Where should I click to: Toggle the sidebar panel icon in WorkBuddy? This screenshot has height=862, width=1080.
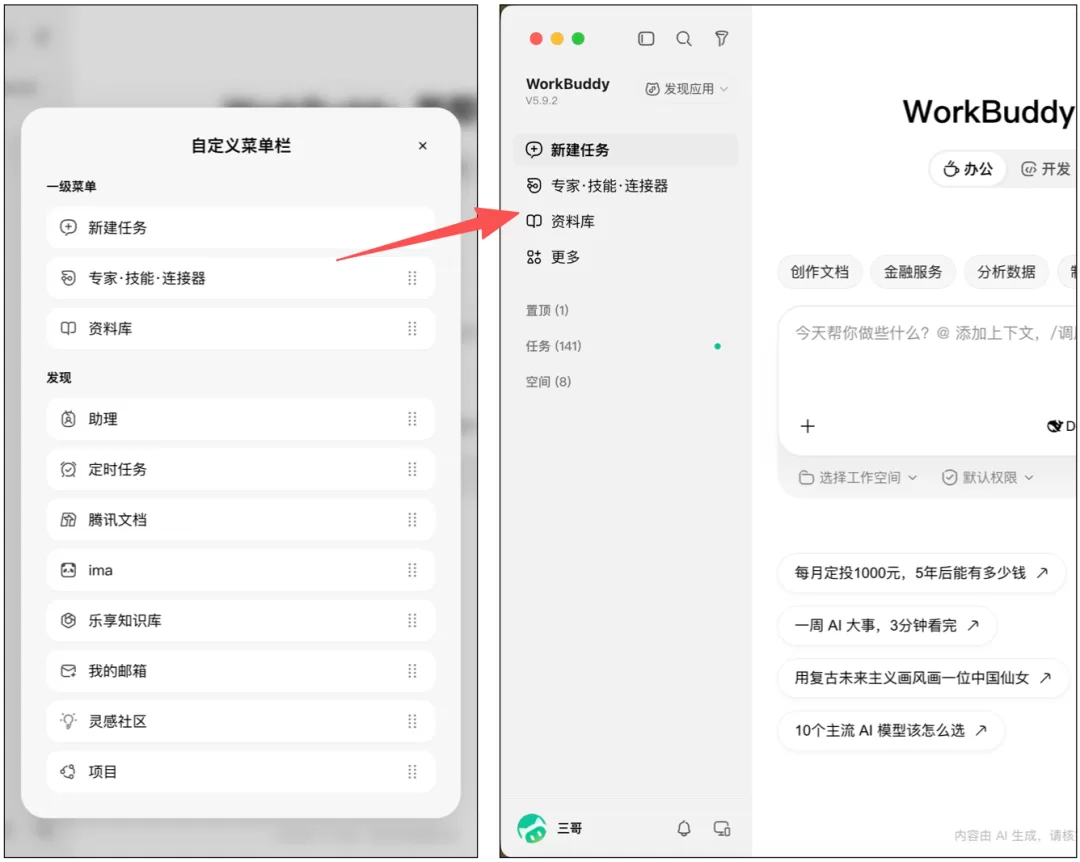[646, 39]
